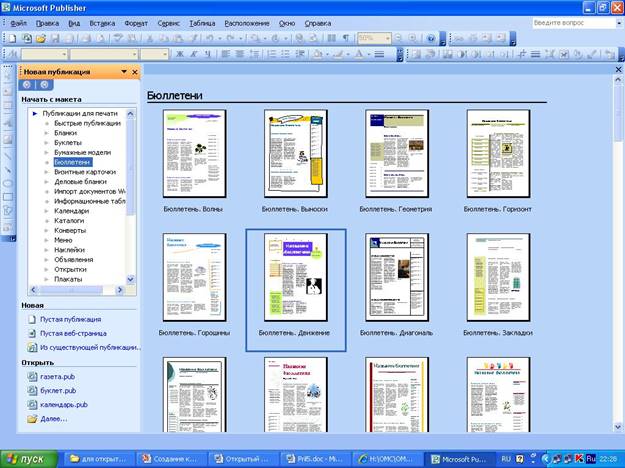Click the Microsoft Publisher Help icon
Image resolution: width=625 pixels, height=468 pixels.
(x=431, y=38)
